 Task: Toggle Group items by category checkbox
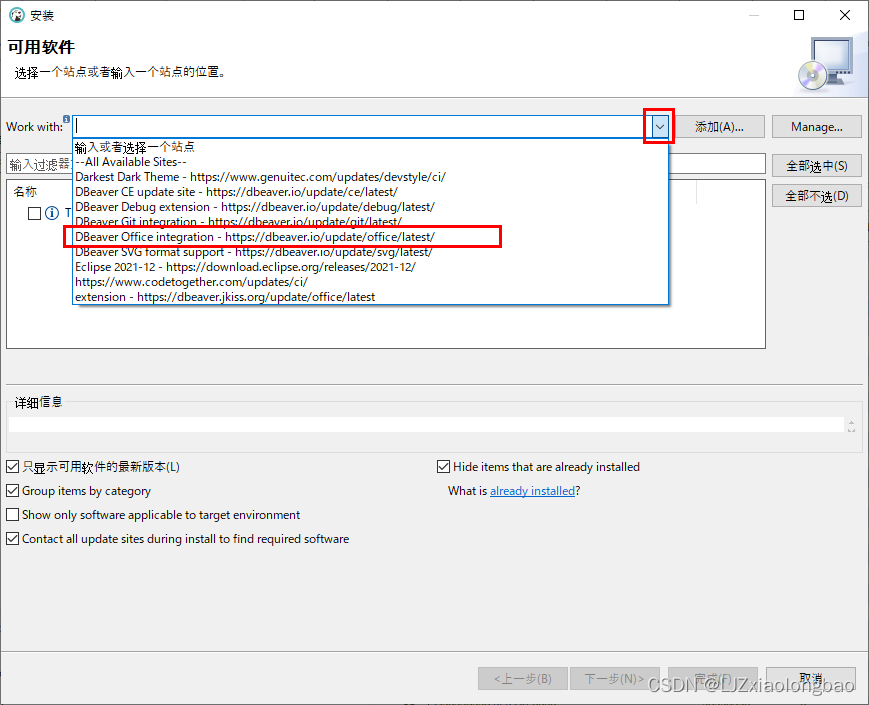click(13, 491)
